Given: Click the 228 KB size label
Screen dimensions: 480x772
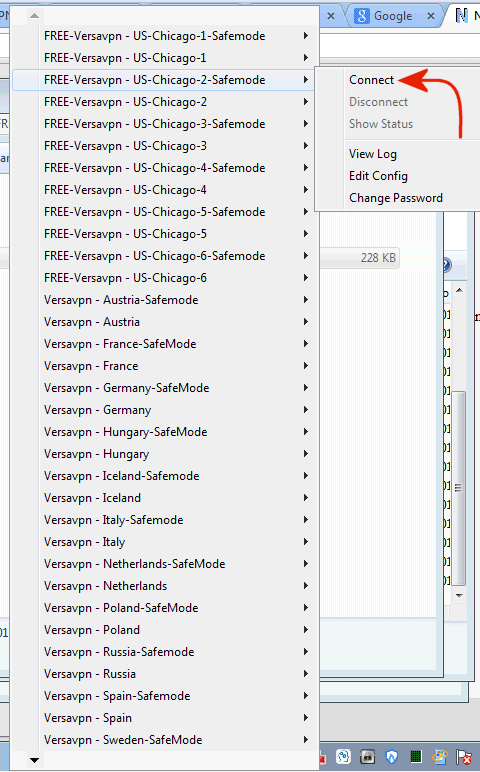Looking at the screenshot, I should pyautogui.click(x=378, y=257).
